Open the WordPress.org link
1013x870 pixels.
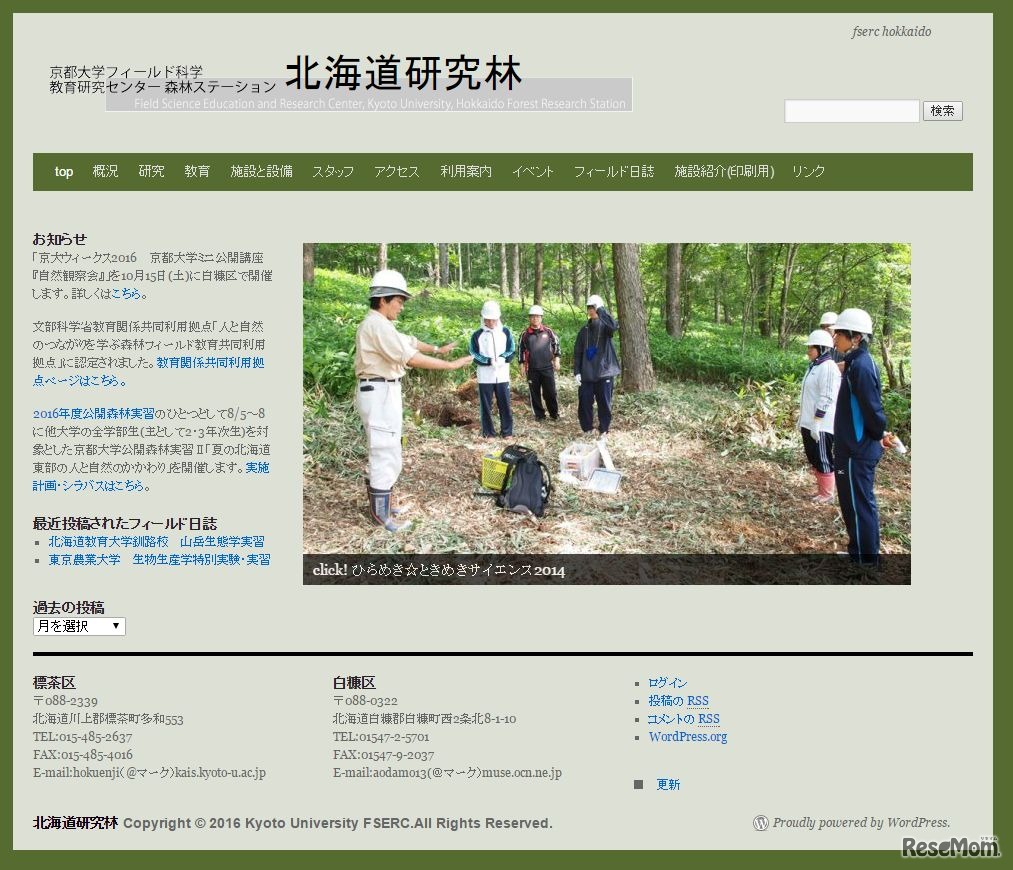pos(688,736)
